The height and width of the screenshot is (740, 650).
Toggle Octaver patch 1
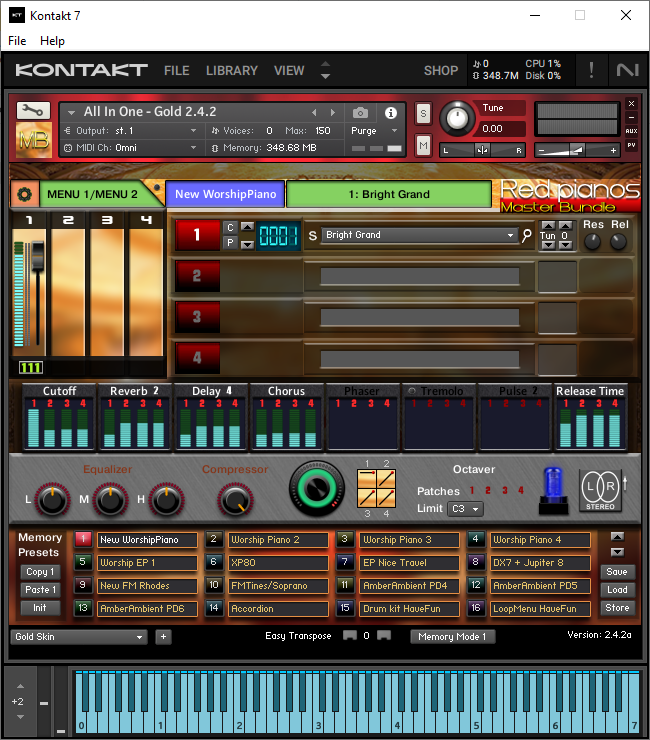tap(472, 490)
